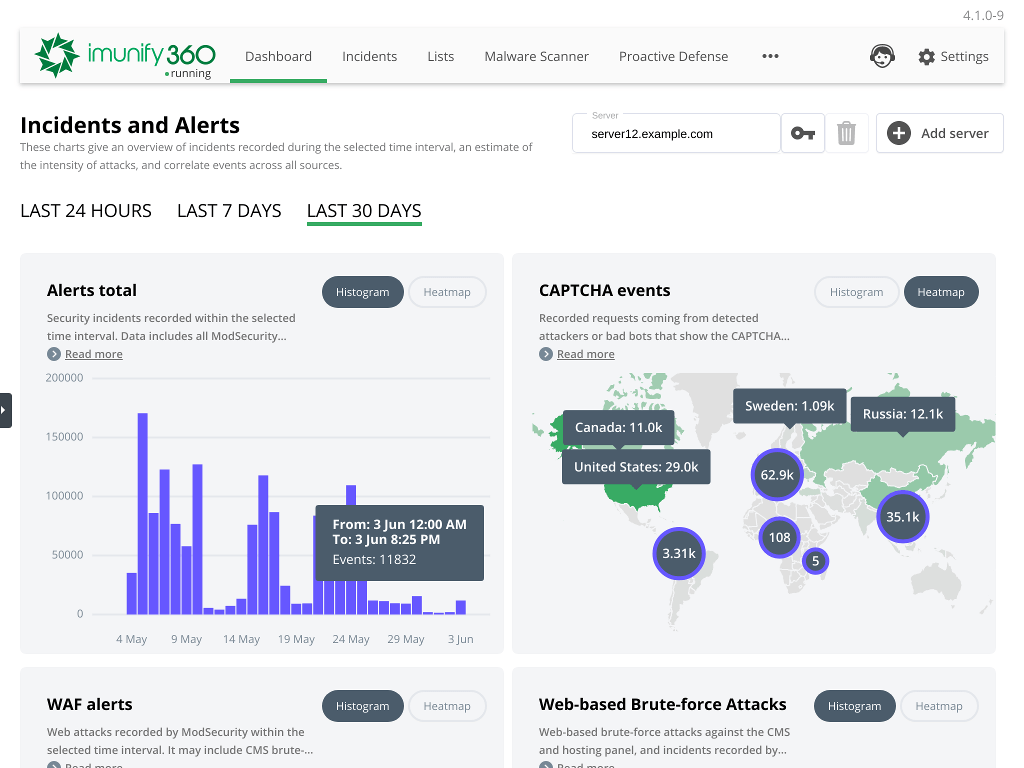The width and height of the screenshot is (1024, 768).
Task: Enable Heatmap for Web-based Brute-force Attacks
Action: pos(939,705)
